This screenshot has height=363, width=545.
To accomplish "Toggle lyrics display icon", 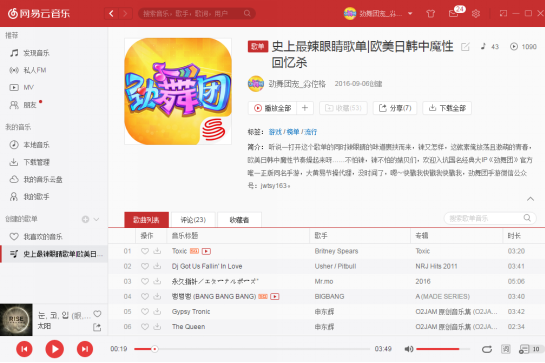I will (x=505, y=349).
